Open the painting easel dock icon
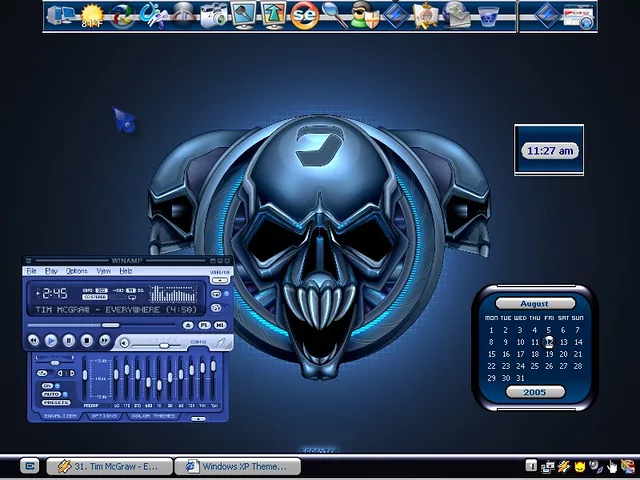Screen dimensions: 640x480 [x=425, y=16]
